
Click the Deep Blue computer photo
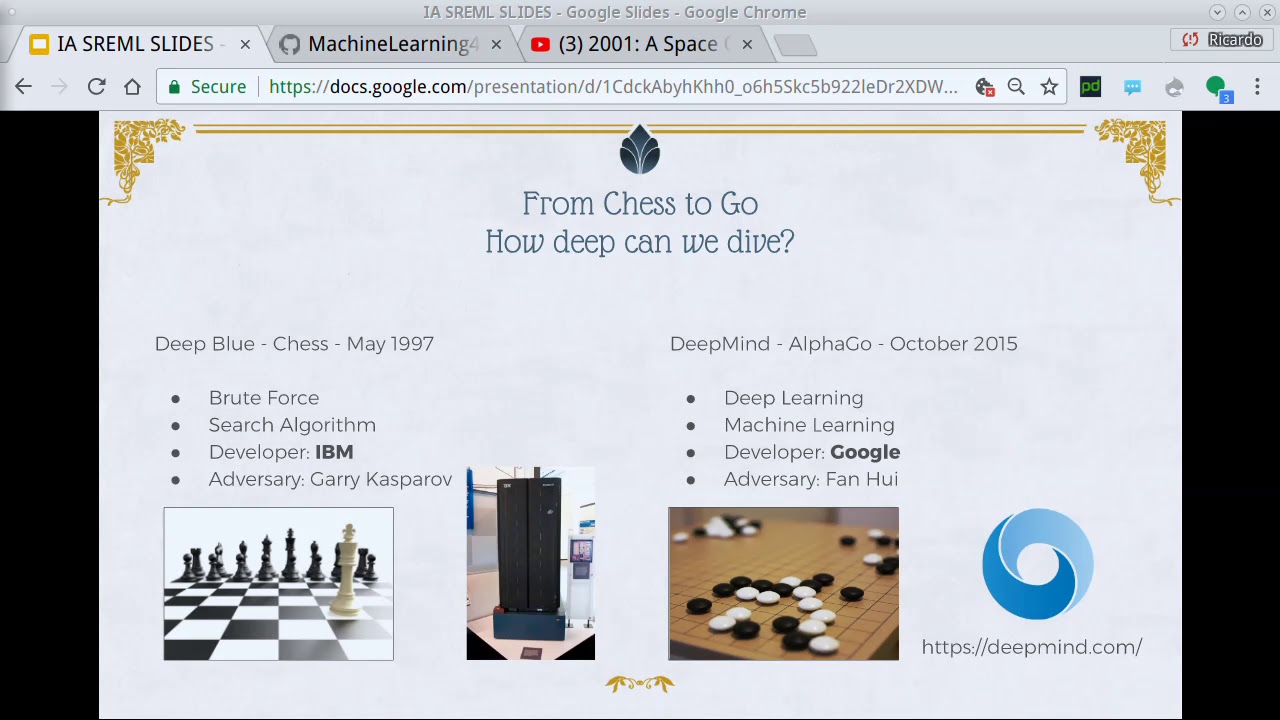pyautogui.click(x=531, y=563)
